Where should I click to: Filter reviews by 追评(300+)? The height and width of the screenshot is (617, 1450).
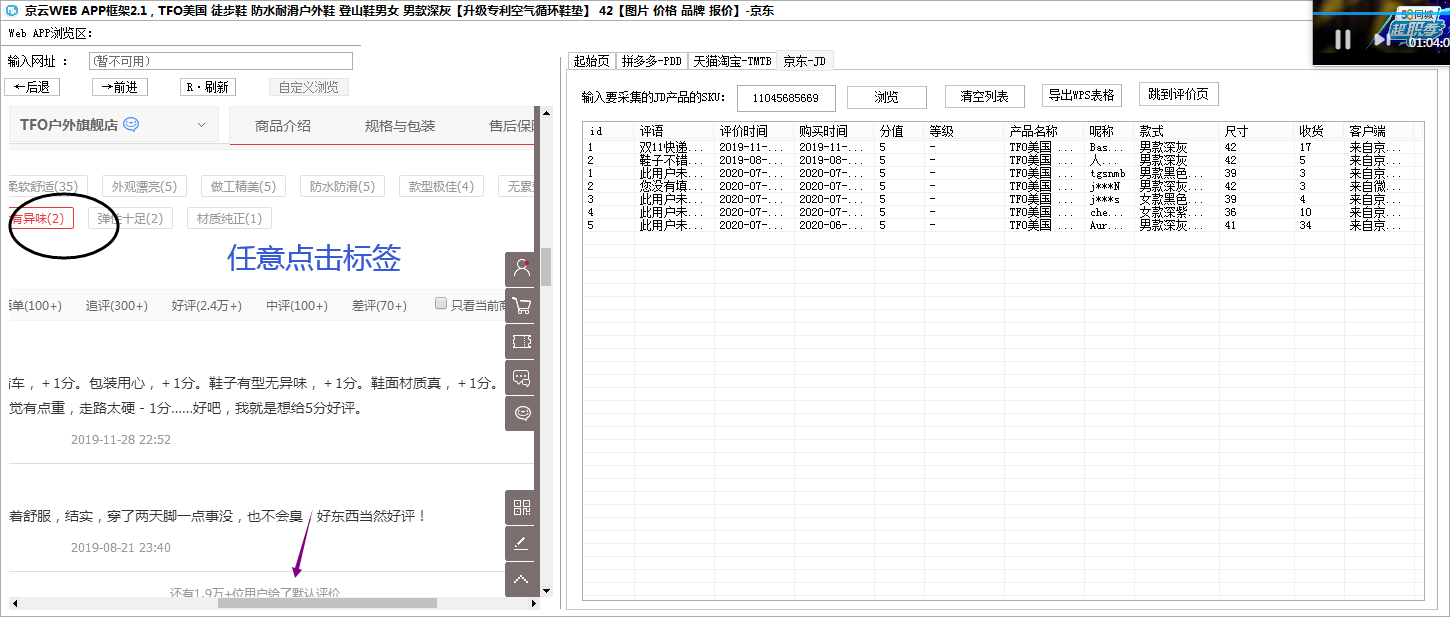click(x=117, y=305)
